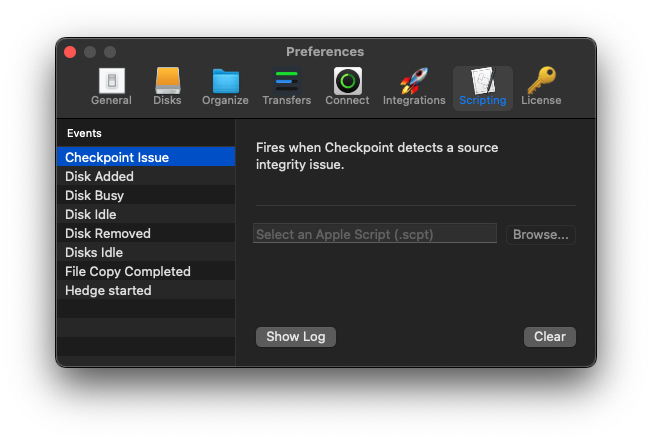The image size is (652, 441).
Task: Select the Disk Added event
Action: (x=146, y=176)
